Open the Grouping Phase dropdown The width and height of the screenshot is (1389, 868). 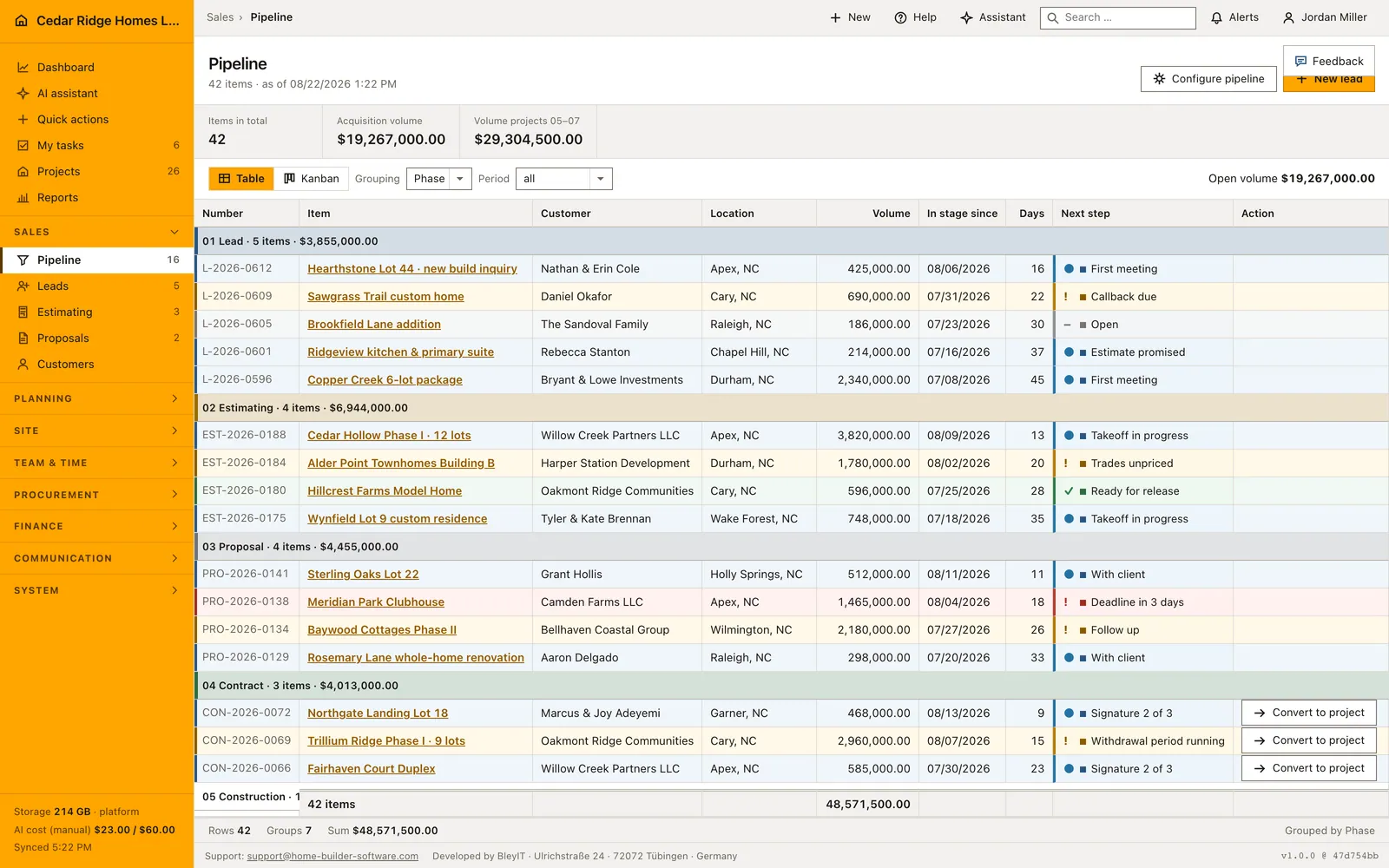tap(439, 179)
